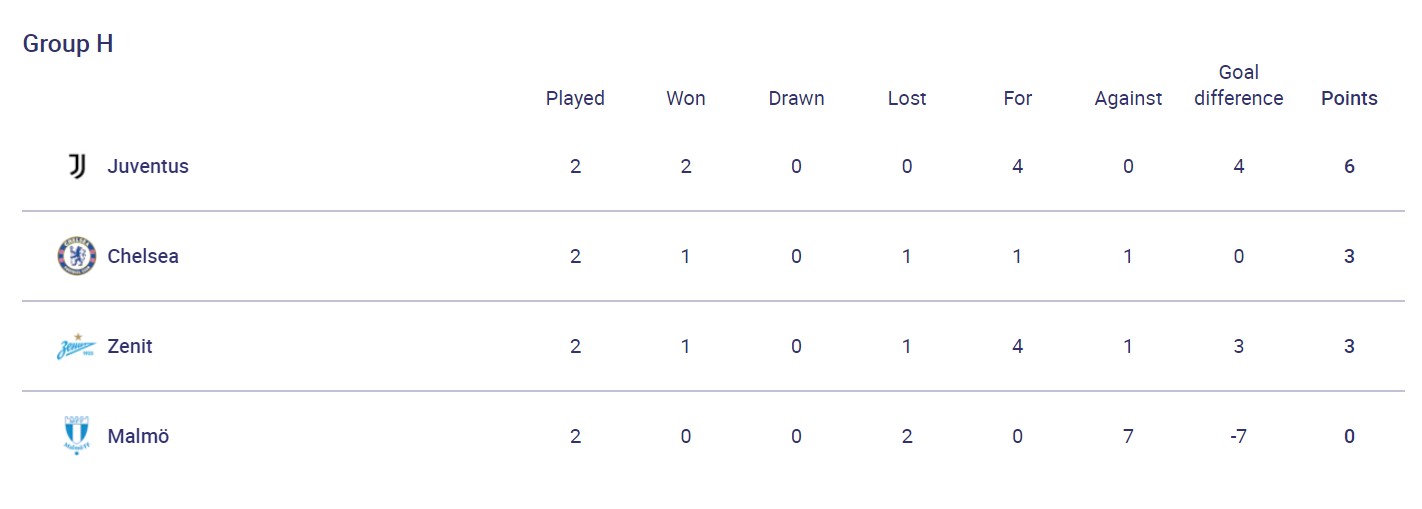This screenshot has width=1422, height=509.
Task: Open the Juventus team link
Action: tap(148, 166)
